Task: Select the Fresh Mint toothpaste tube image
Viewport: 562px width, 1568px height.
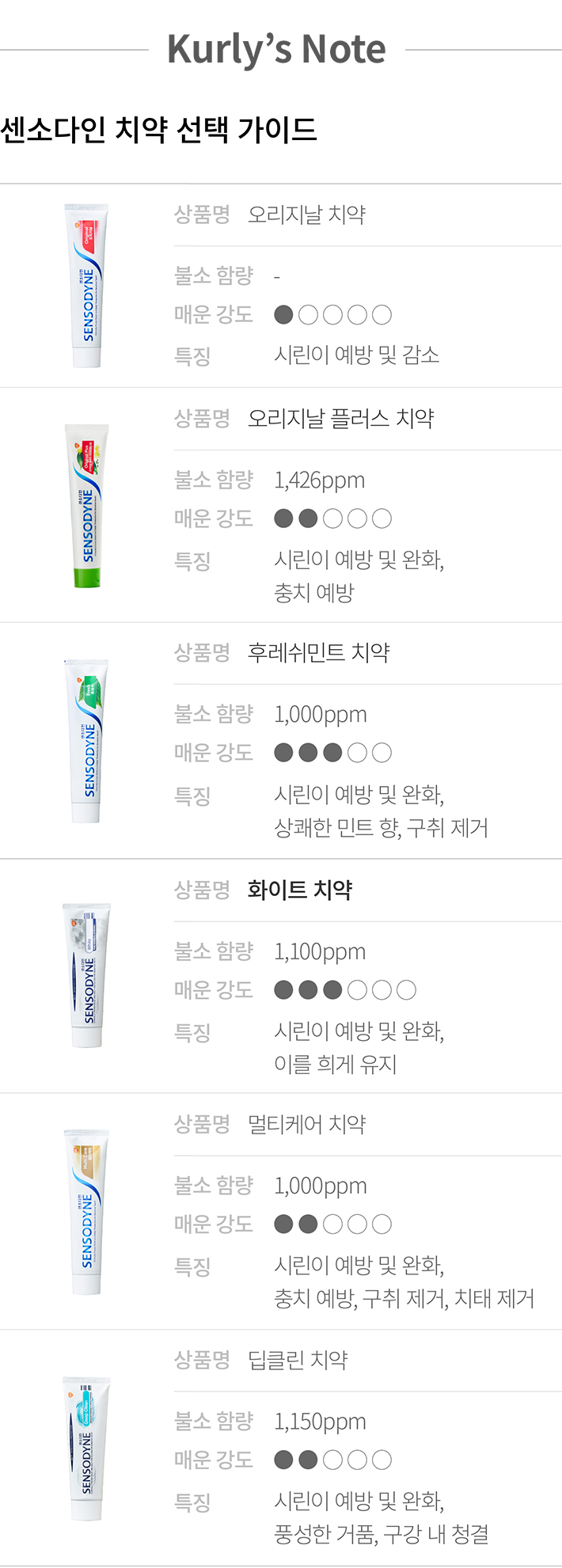Action: (86, 740)
